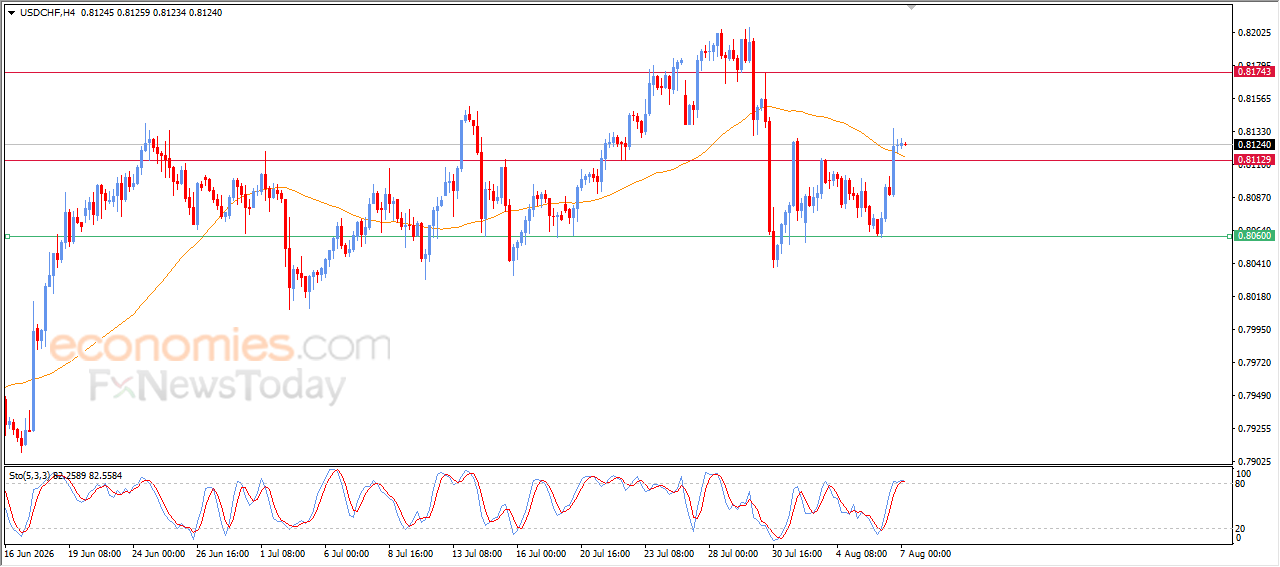Screen dimensions: 1280x567
Task: Select the left handle of the green line
Action: point(7,236)
